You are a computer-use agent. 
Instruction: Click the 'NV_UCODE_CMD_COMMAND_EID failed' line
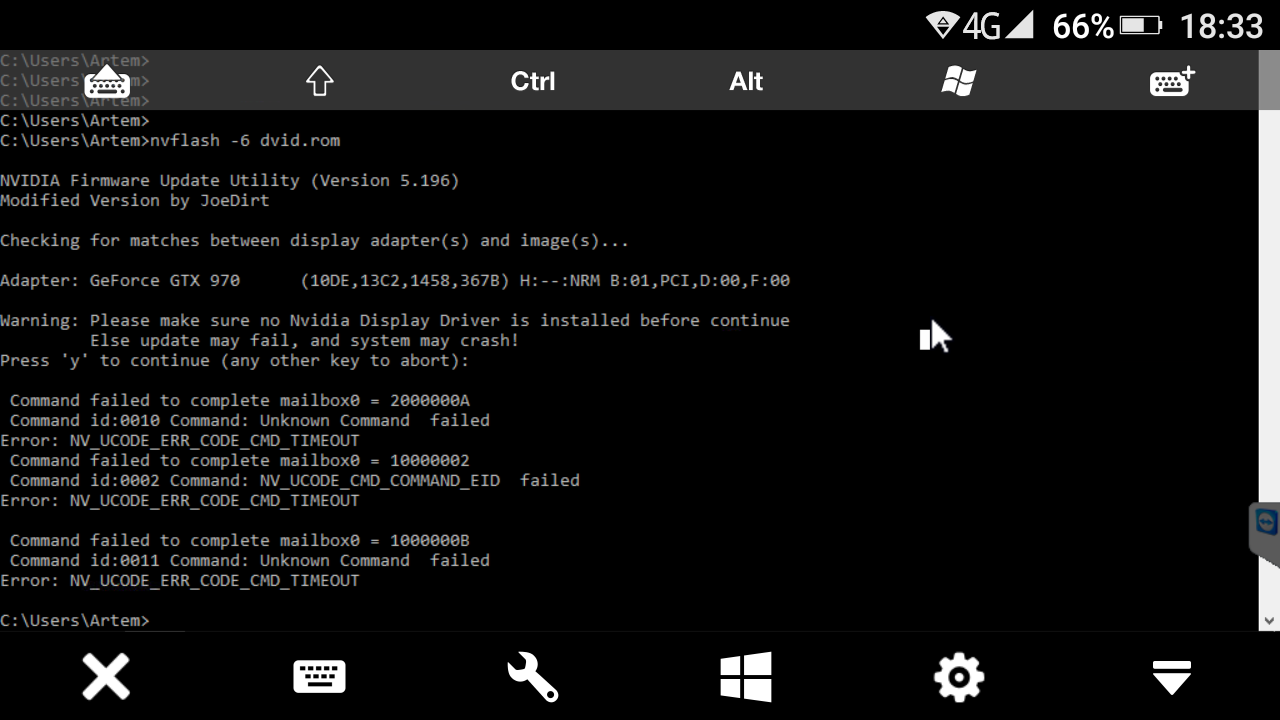pos(295,481)
